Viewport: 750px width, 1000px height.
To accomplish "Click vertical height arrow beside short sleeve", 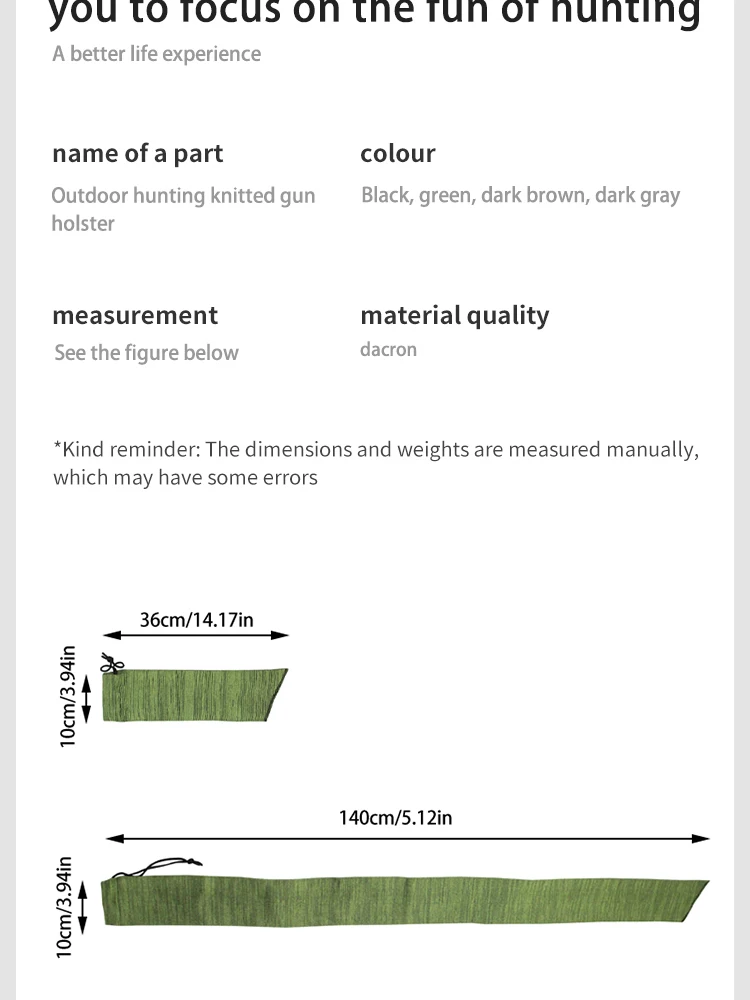I will pos(86,694).
